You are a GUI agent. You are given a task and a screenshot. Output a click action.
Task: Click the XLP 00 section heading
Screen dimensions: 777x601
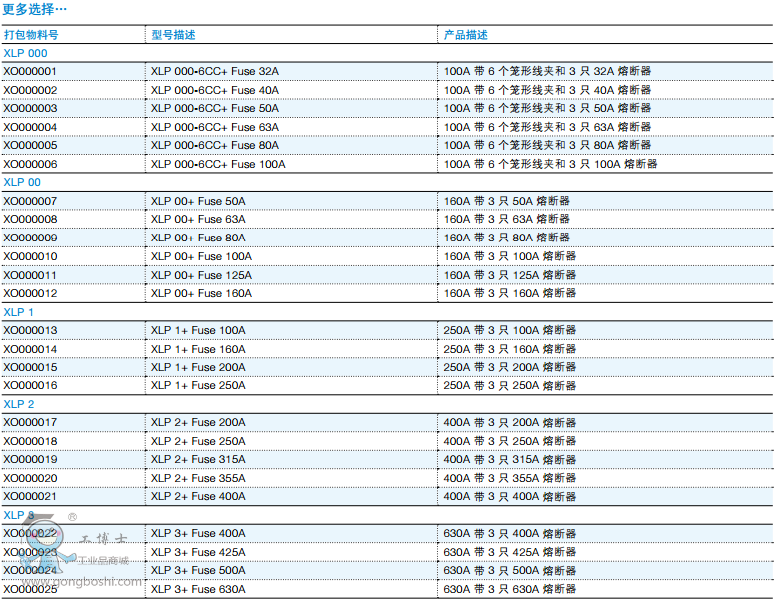coord(22,182)
